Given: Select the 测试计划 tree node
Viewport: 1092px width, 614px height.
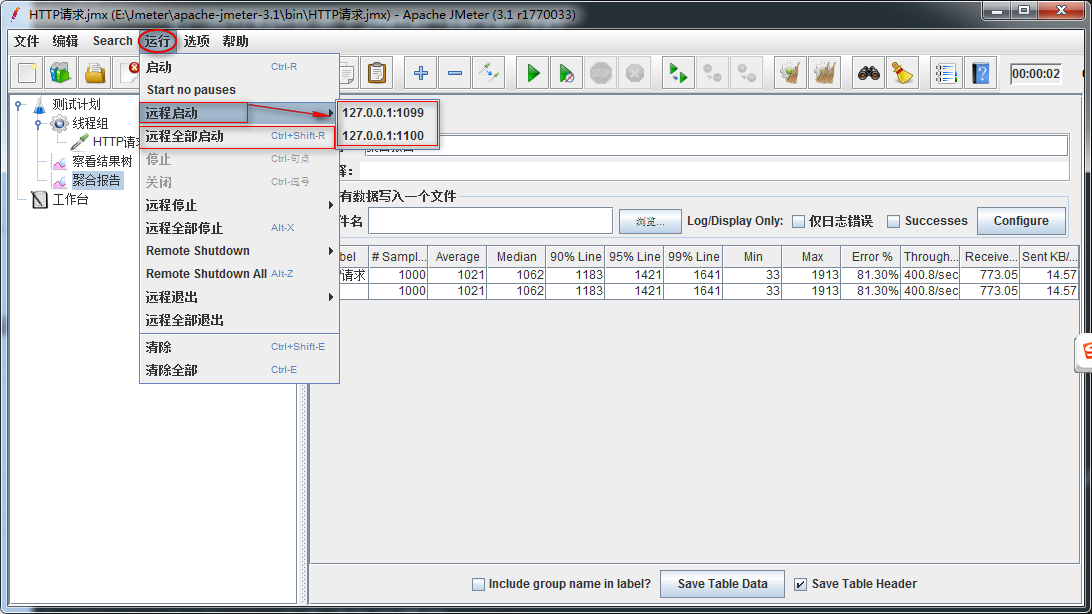Looking at the screenshot, I should pos(77,104).
